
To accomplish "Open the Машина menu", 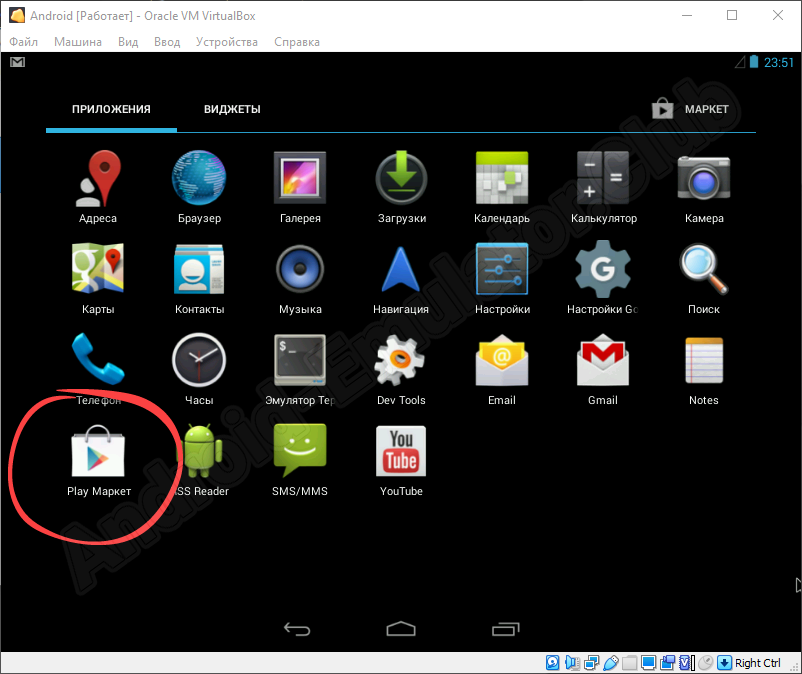I will pyautogui.click(x=78, y=42).
